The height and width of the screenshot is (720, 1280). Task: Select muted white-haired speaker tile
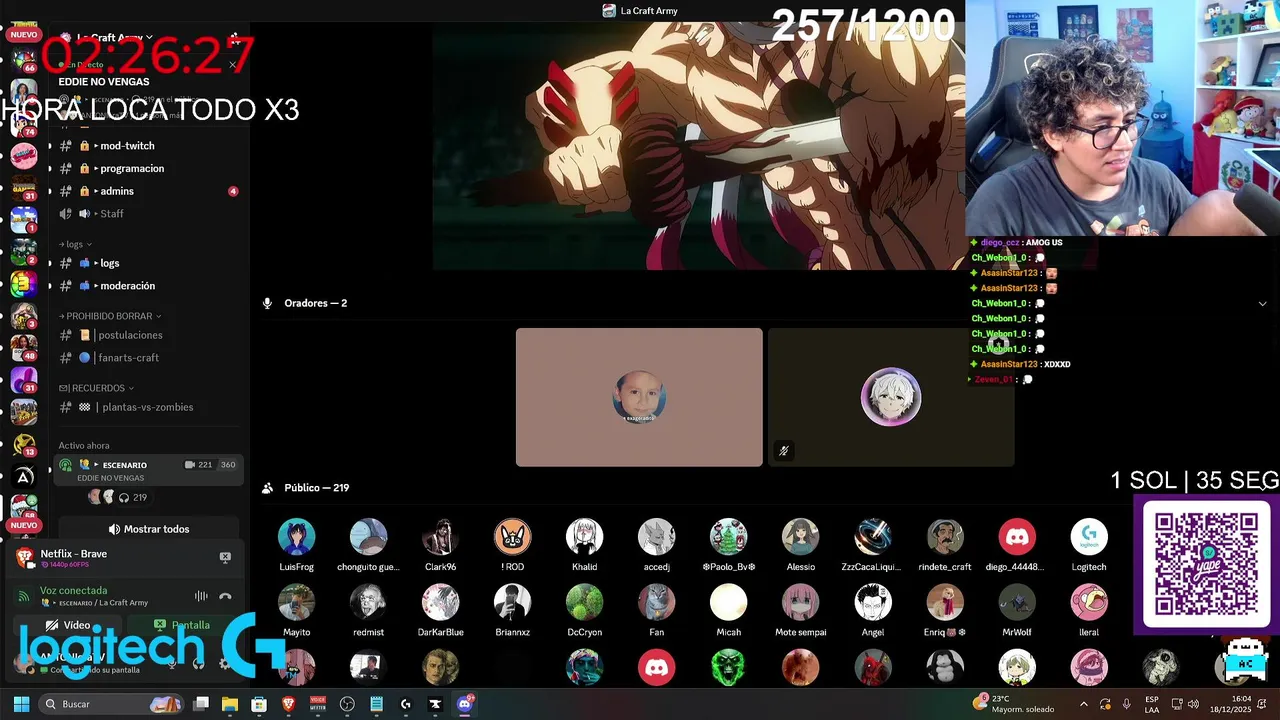pyautogui.click(x=891, y=397)
